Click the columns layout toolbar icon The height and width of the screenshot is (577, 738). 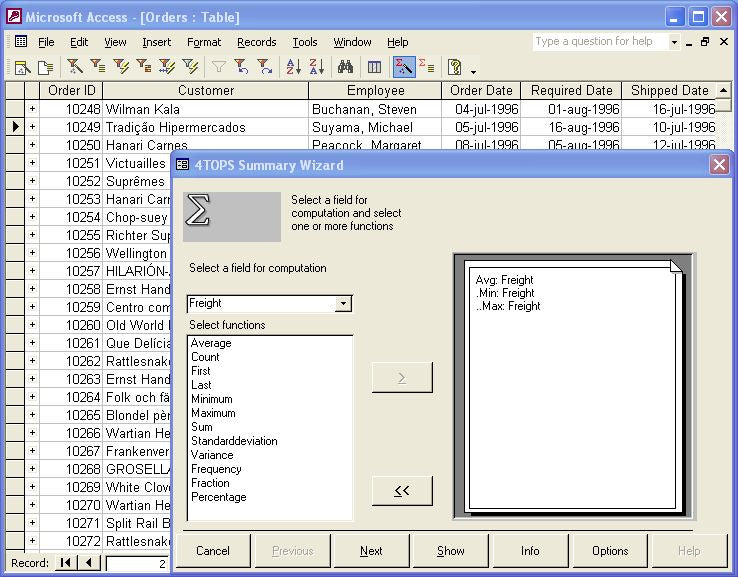click(374, 67)
